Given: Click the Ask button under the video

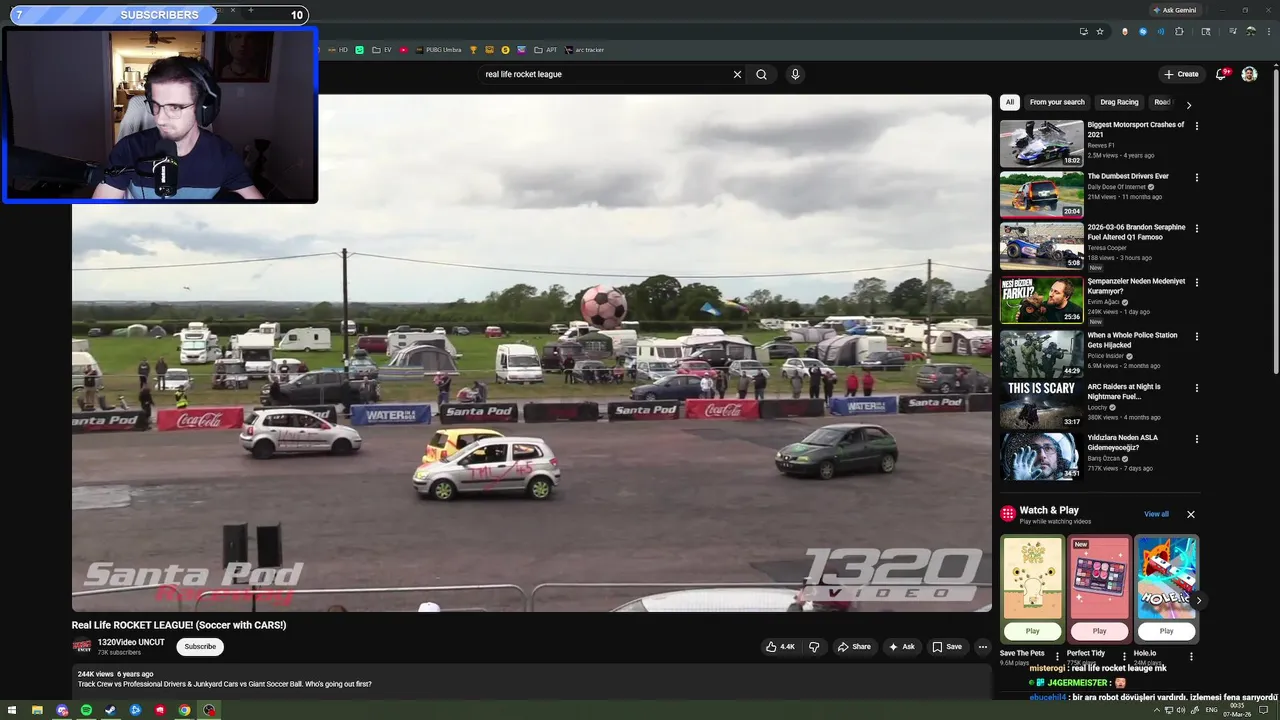Looking at the screenshot, I should 901,647.
